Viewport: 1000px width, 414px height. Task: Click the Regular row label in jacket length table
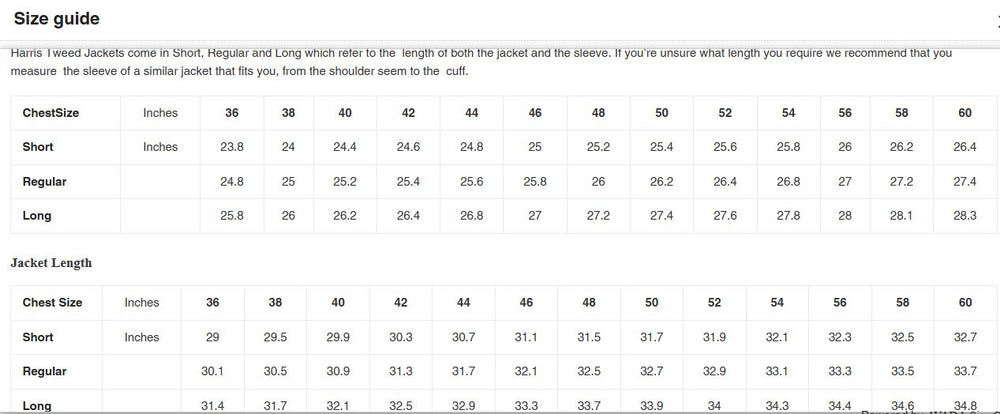point(44,372)
